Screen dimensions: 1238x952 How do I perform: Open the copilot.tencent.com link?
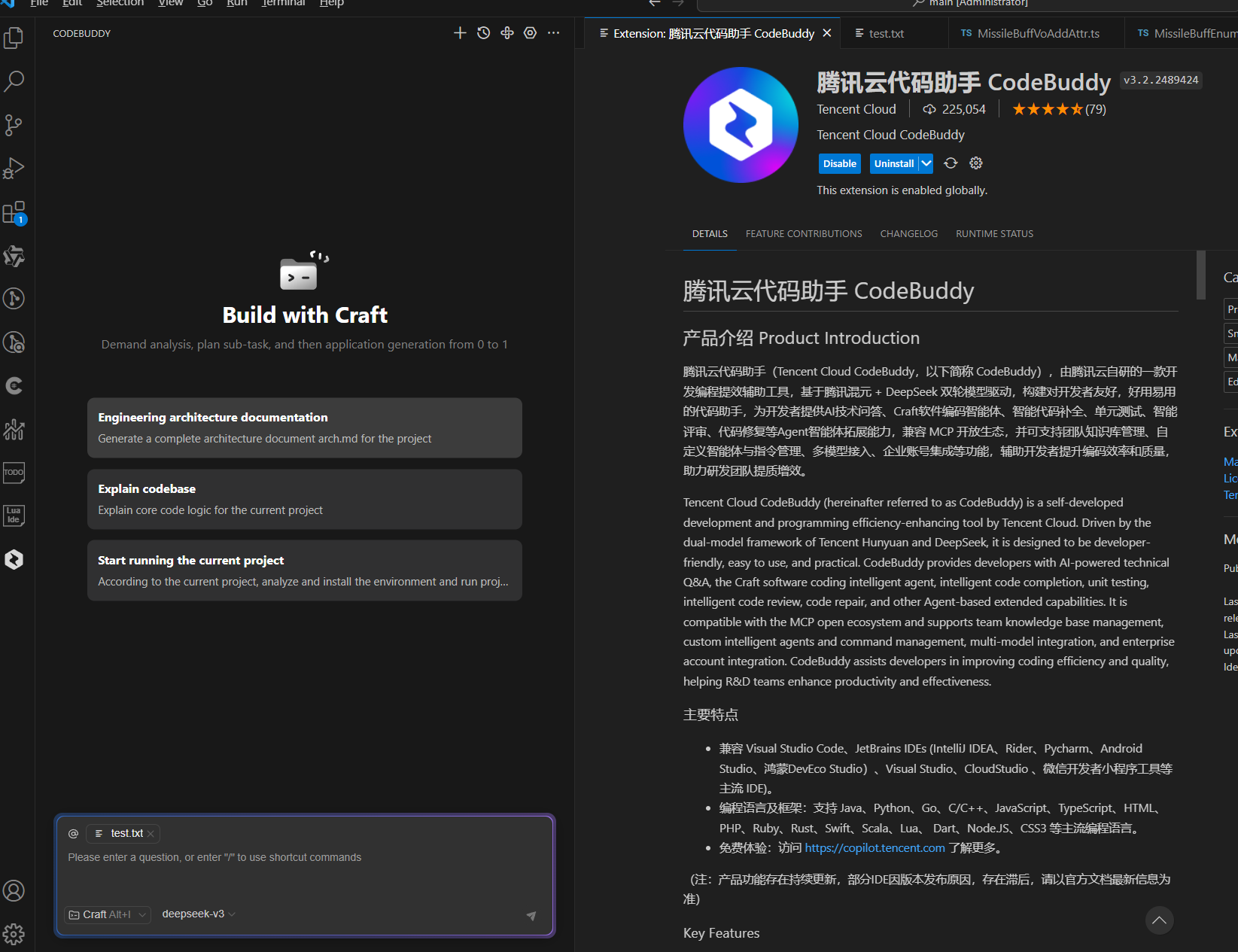875,847
